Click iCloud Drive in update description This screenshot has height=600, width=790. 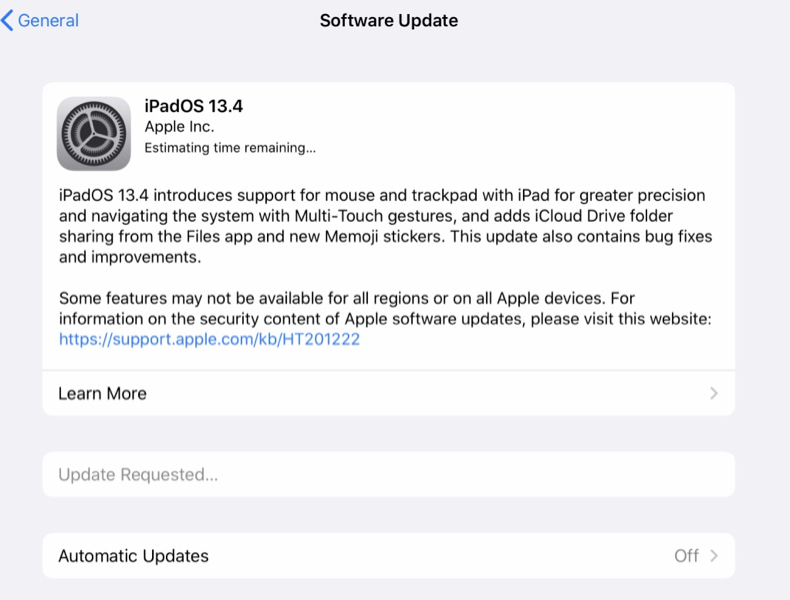(x=574, y=216)
